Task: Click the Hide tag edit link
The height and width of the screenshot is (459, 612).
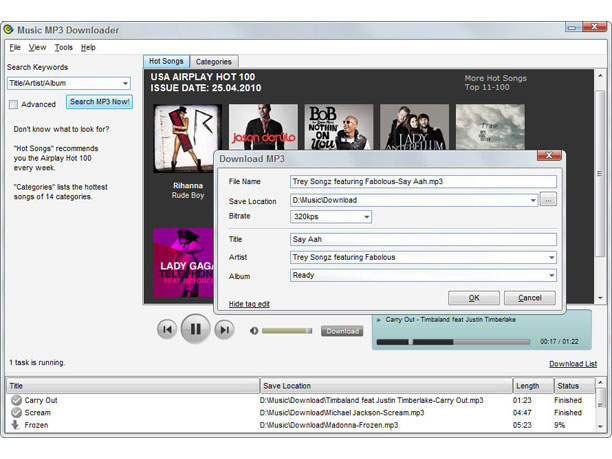Action: tap(249, 304)
